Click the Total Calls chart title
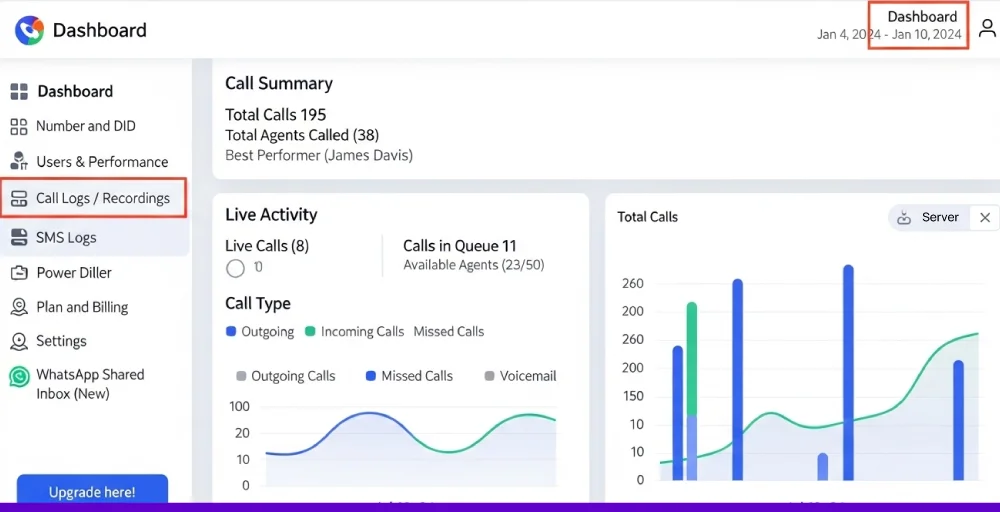Image resolution: width=1000 pixels, height=512 pixels. click(647, 217)
